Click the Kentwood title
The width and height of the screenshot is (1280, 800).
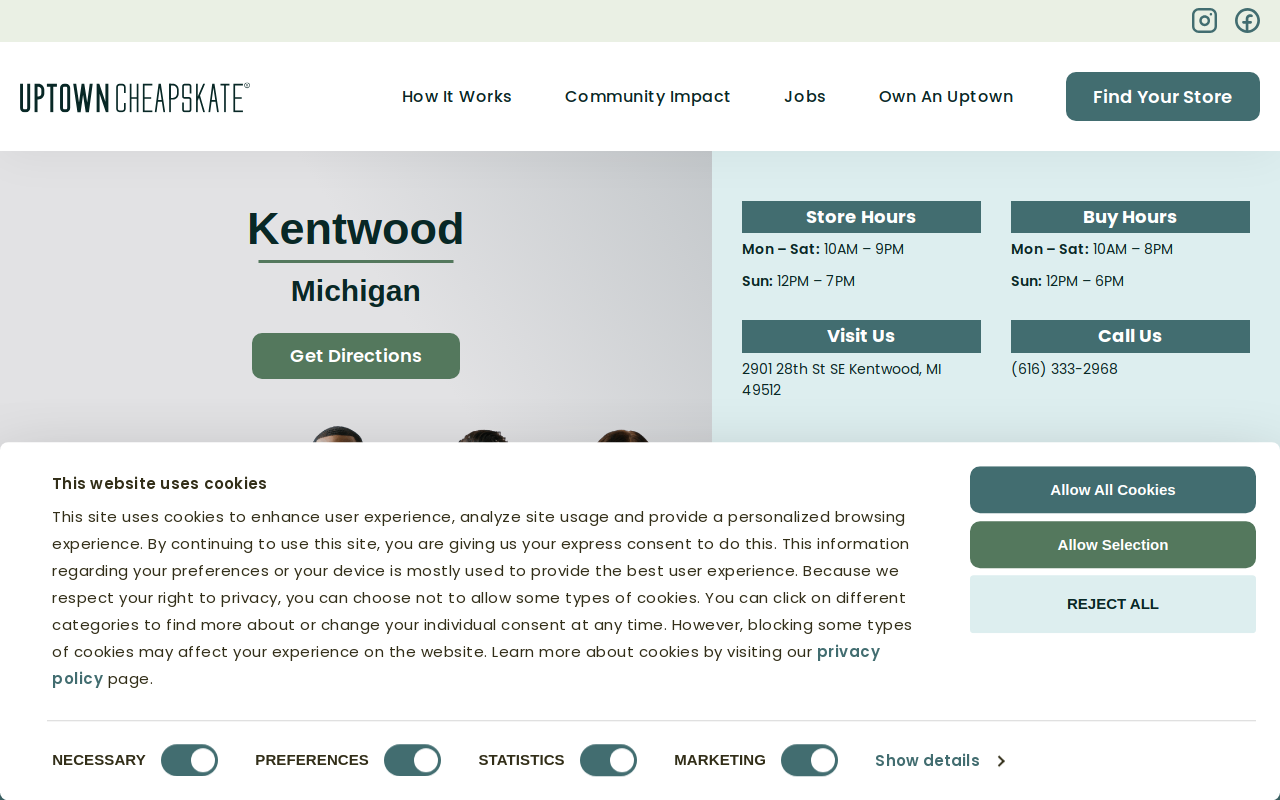tap(356, 229)
